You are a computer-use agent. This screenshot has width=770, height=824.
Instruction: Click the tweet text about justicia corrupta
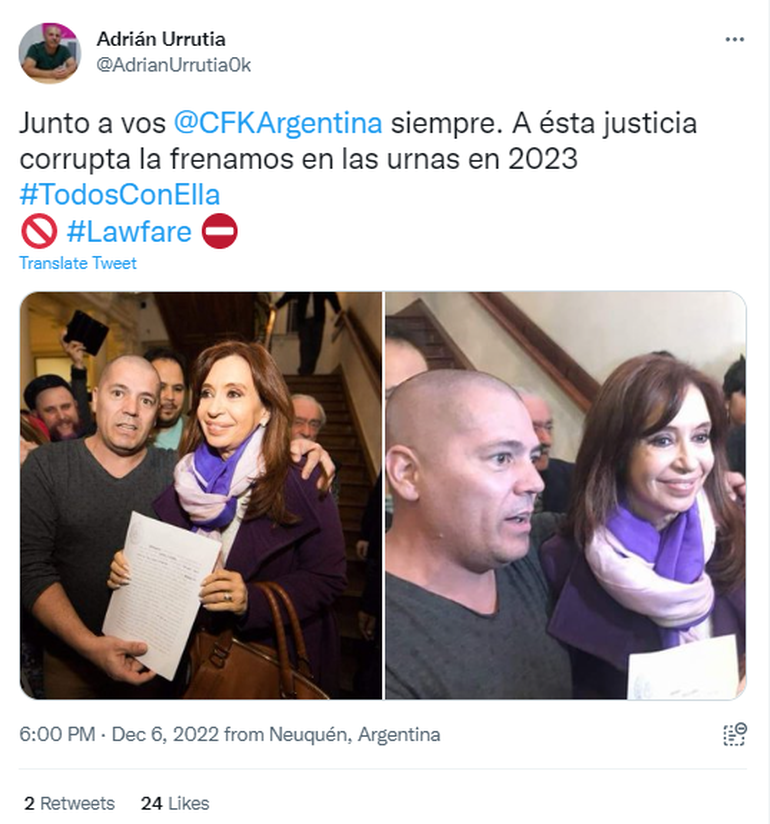click(358, 141)
